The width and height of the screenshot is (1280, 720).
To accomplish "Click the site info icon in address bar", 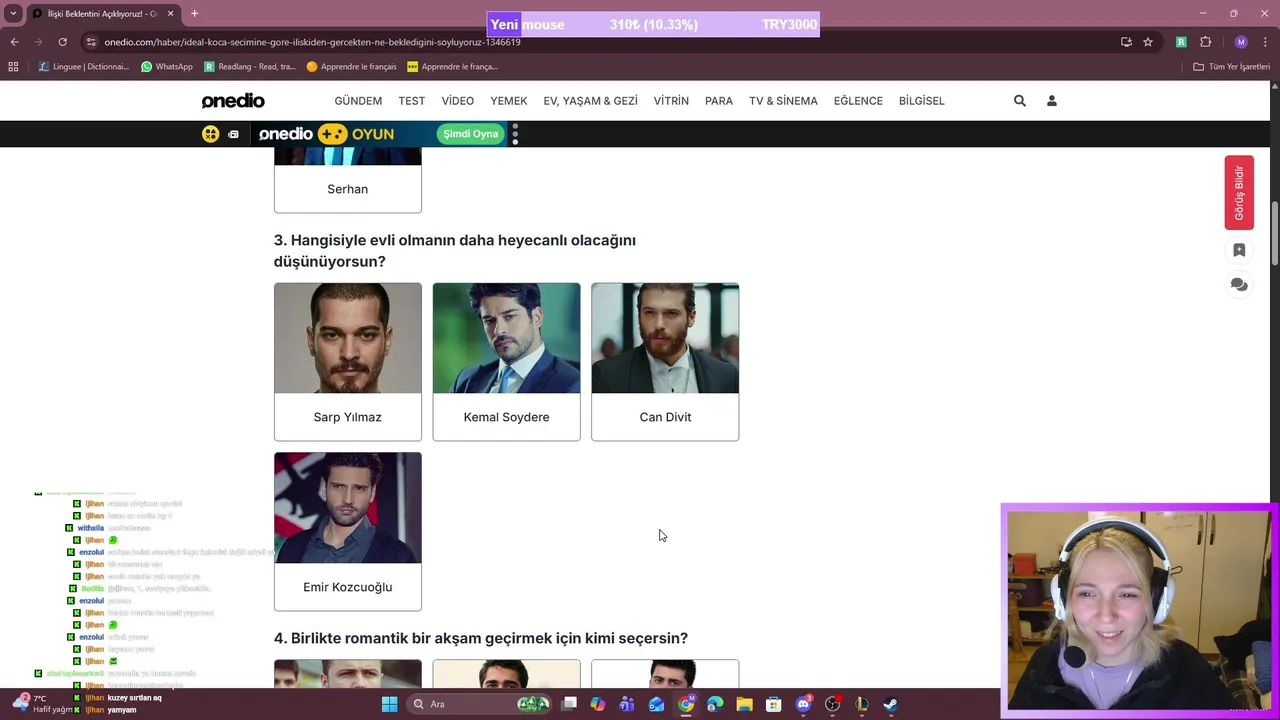I will point(91,42).
